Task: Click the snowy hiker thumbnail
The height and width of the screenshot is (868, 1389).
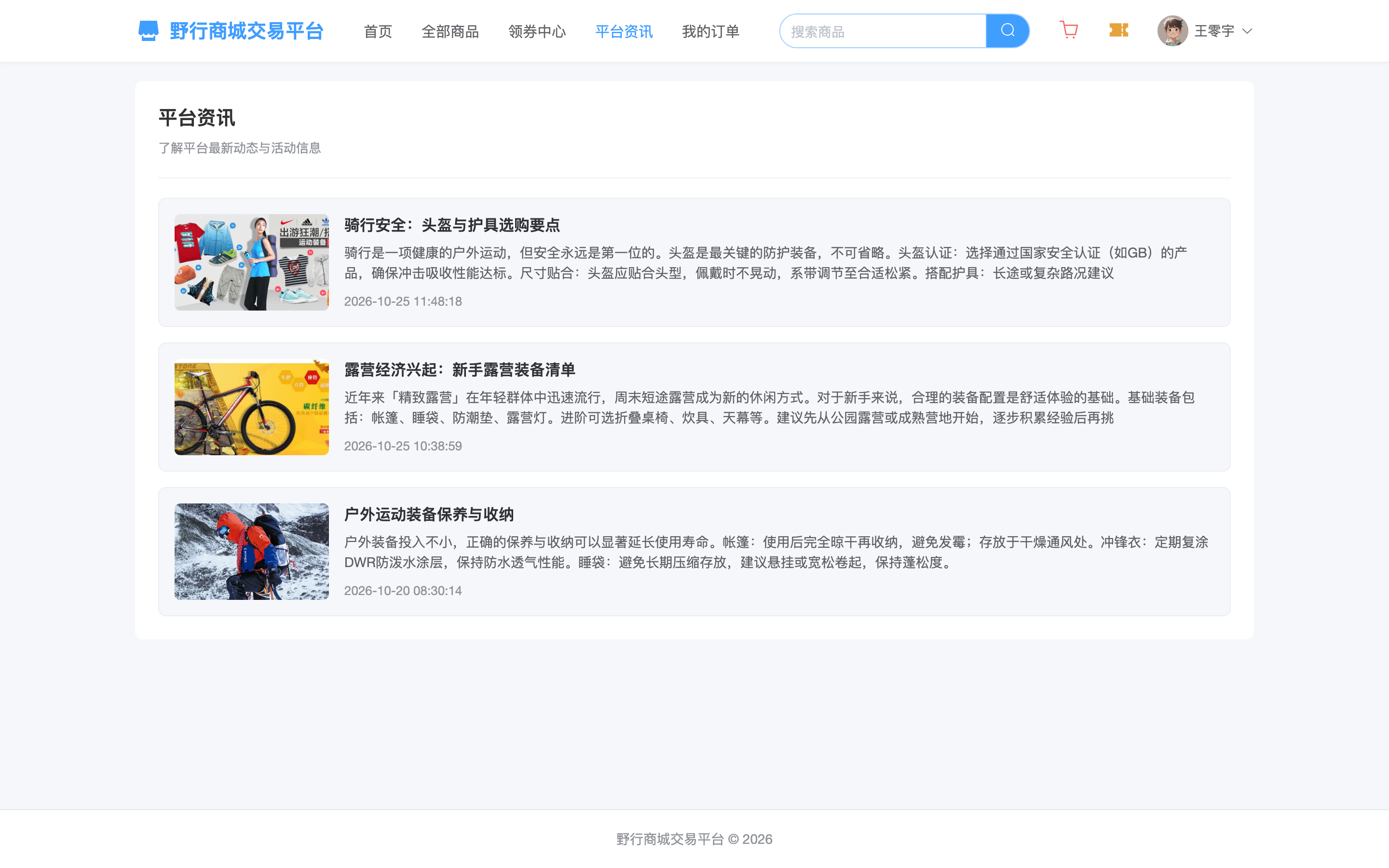Action: pos(251,552)
